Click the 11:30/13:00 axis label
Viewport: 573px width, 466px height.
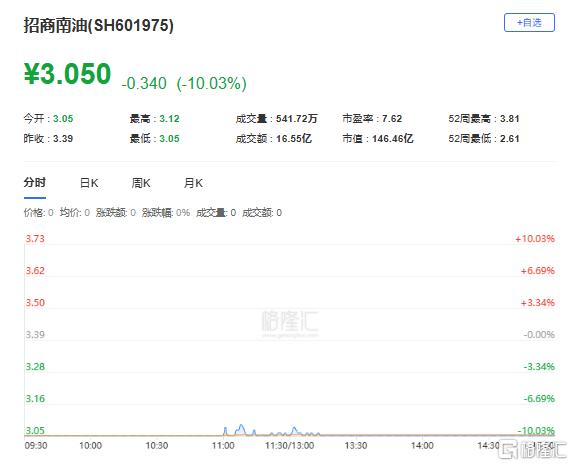pos(289,446)
